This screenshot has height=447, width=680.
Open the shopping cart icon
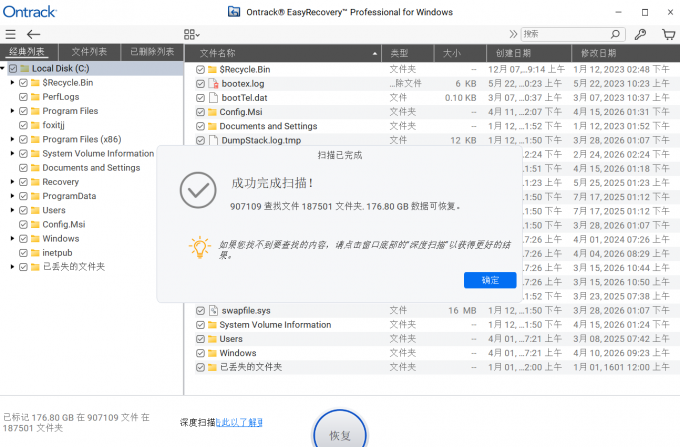(x=668, y=34)
